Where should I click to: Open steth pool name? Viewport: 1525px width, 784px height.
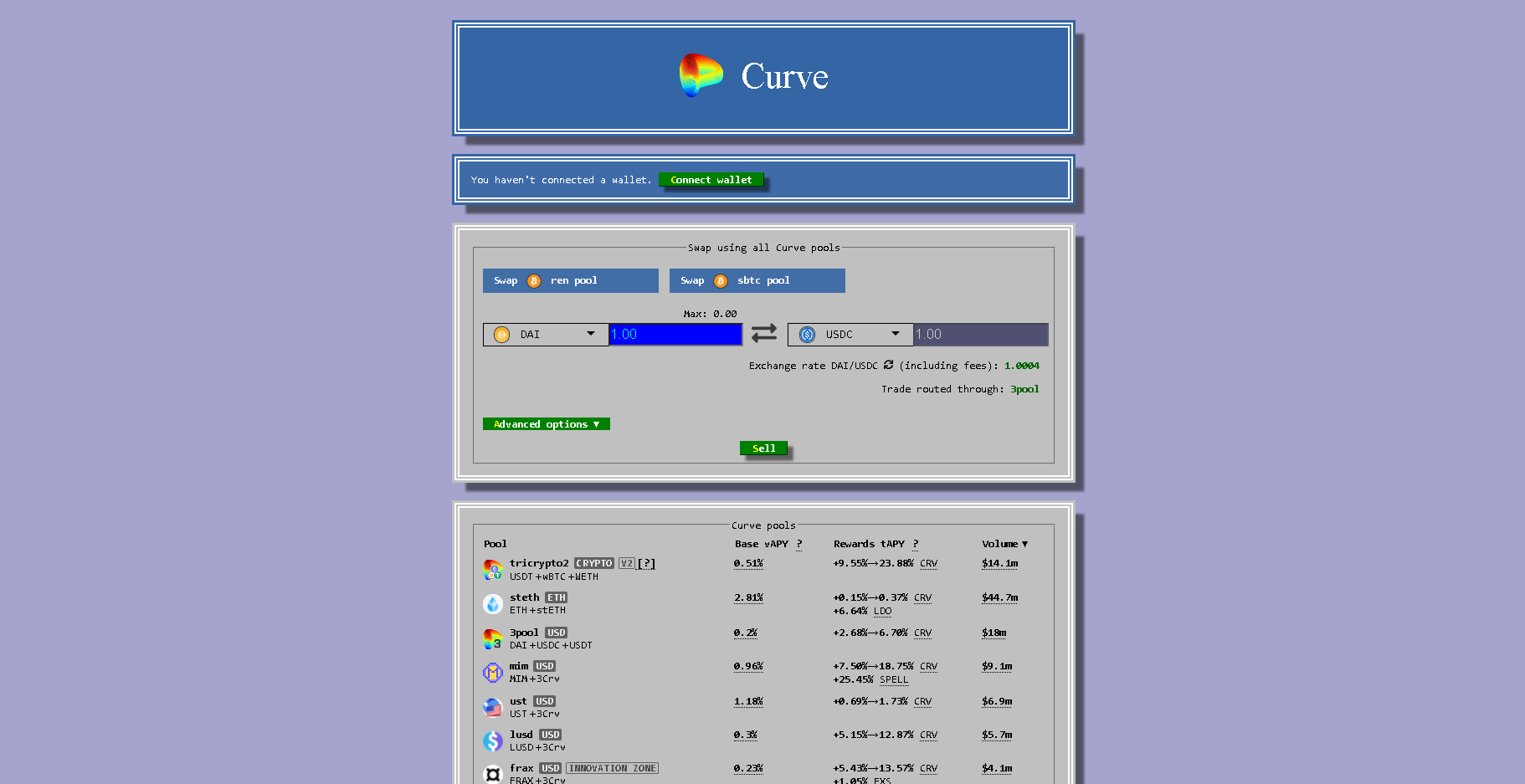pos(525,597)
